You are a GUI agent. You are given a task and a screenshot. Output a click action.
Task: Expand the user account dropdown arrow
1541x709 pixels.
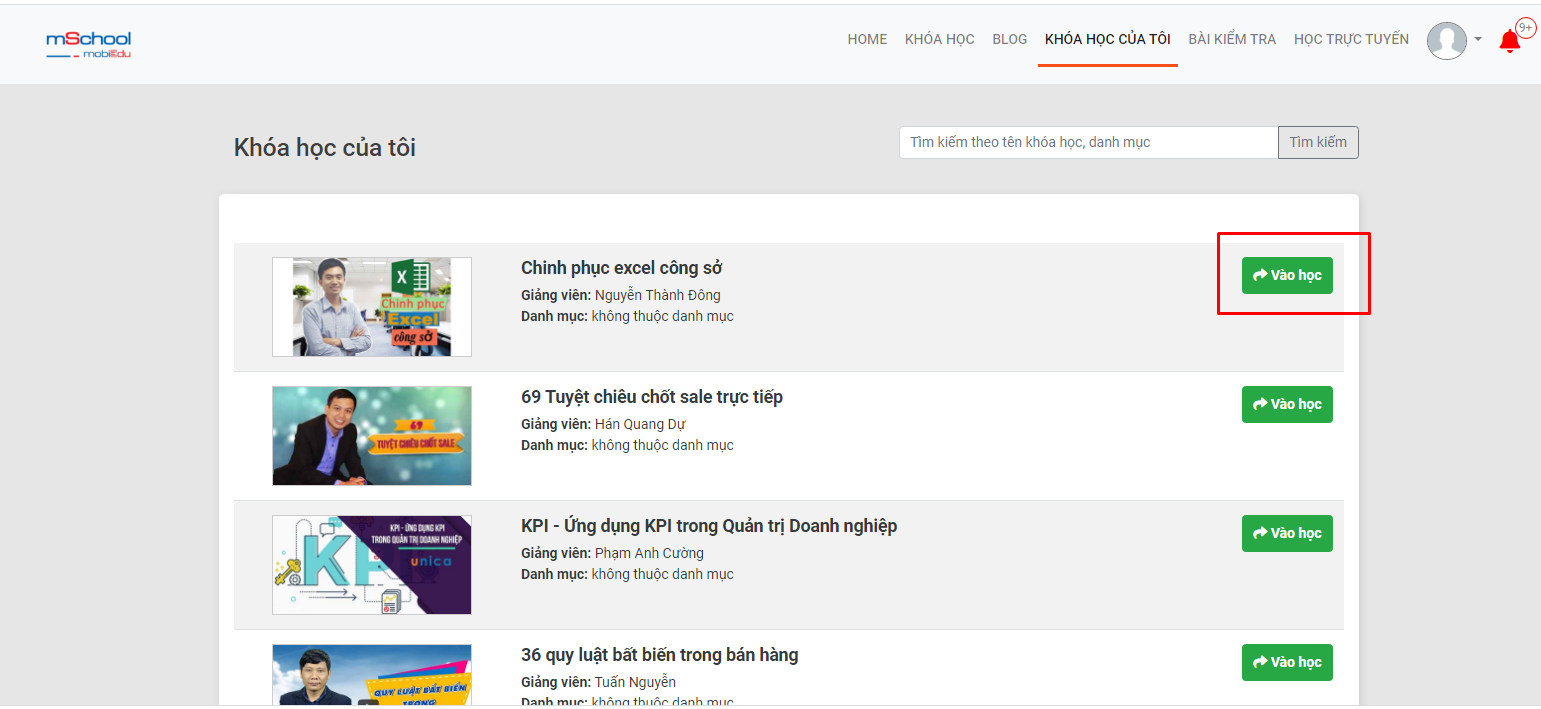pyautogui.click(x=1478, y=40)
